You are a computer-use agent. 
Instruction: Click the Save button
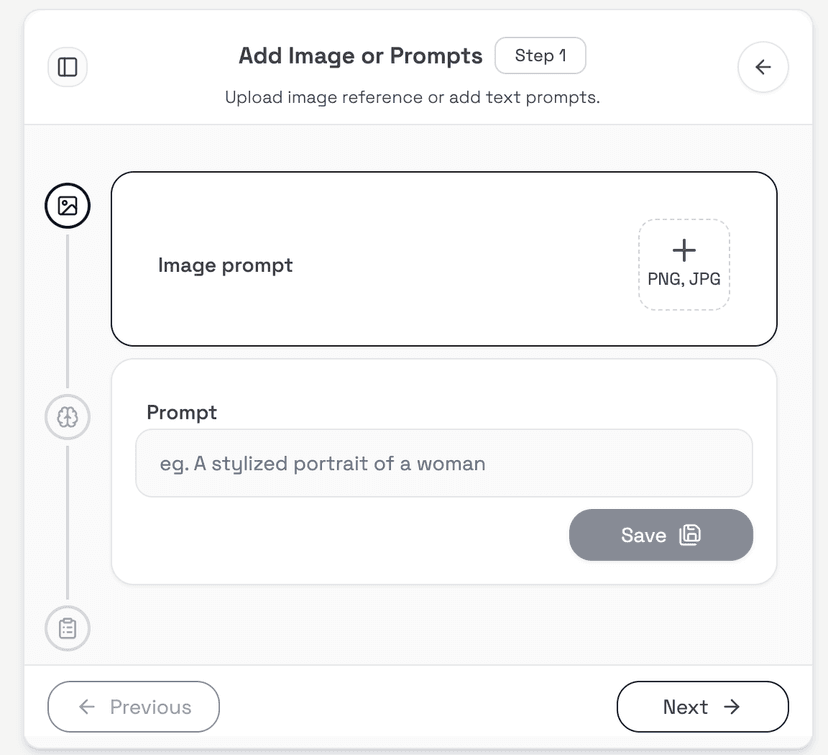(661, 535)
